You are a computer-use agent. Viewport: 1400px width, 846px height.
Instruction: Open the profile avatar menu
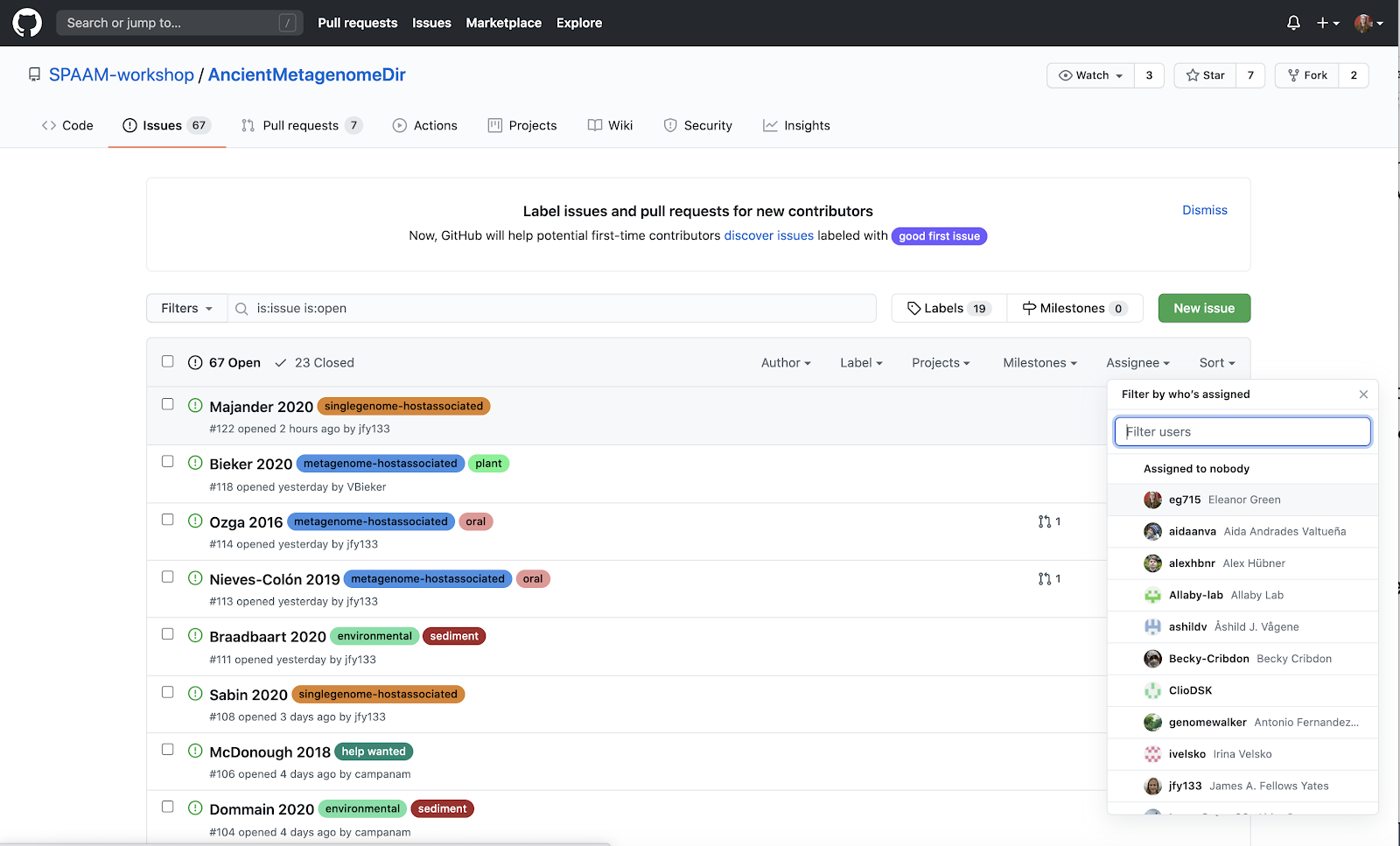1368,23
